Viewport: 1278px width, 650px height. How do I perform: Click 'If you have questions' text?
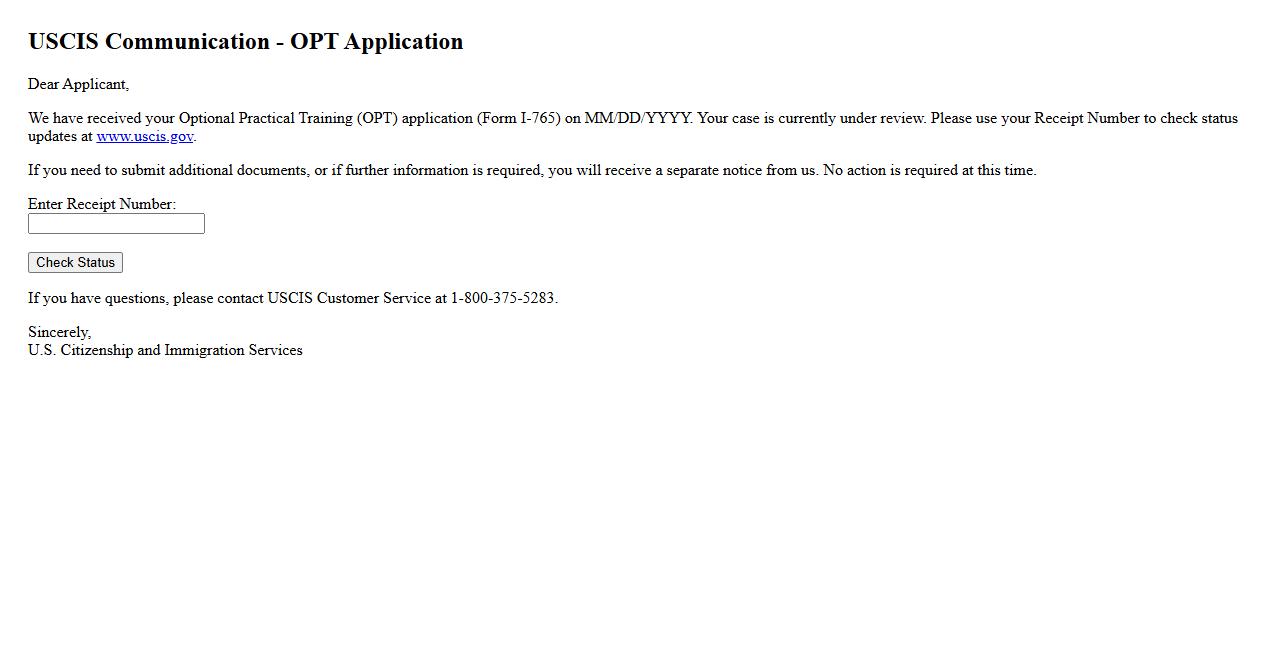[98, 299]
